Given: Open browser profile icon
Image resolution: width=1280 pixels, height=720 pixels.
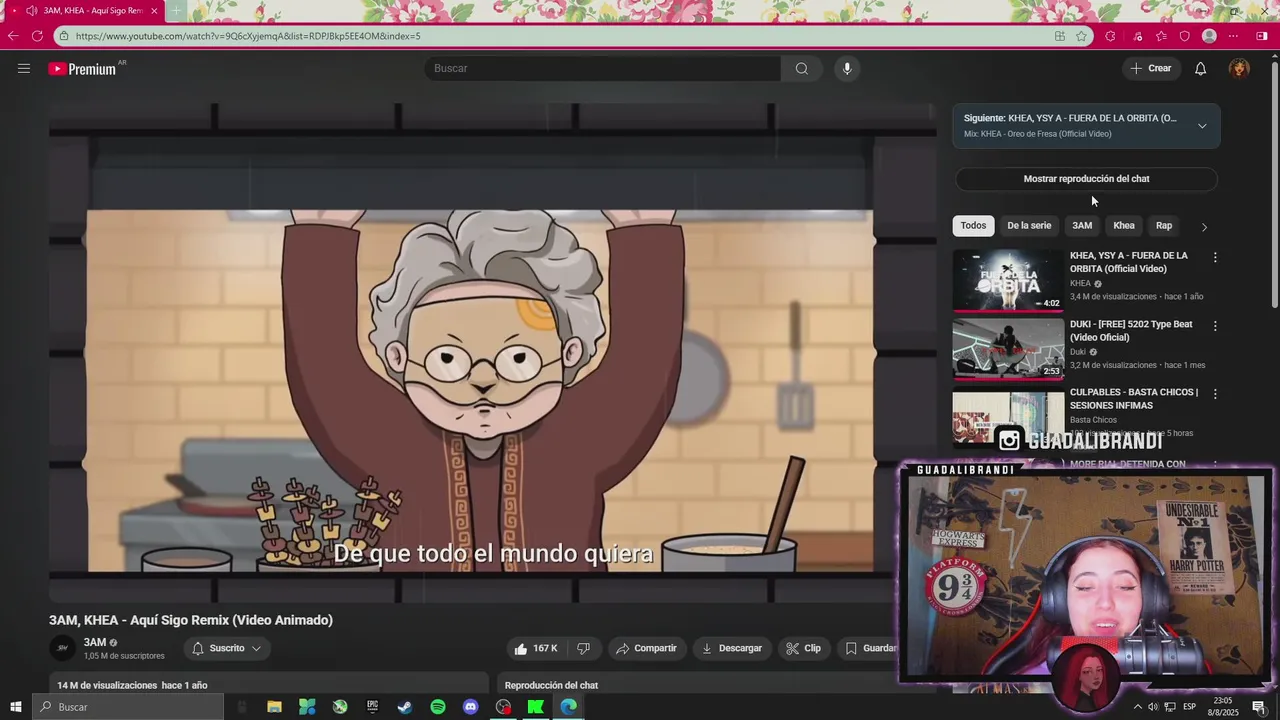Looking at the screenshot, I should tap(1209, 36).
